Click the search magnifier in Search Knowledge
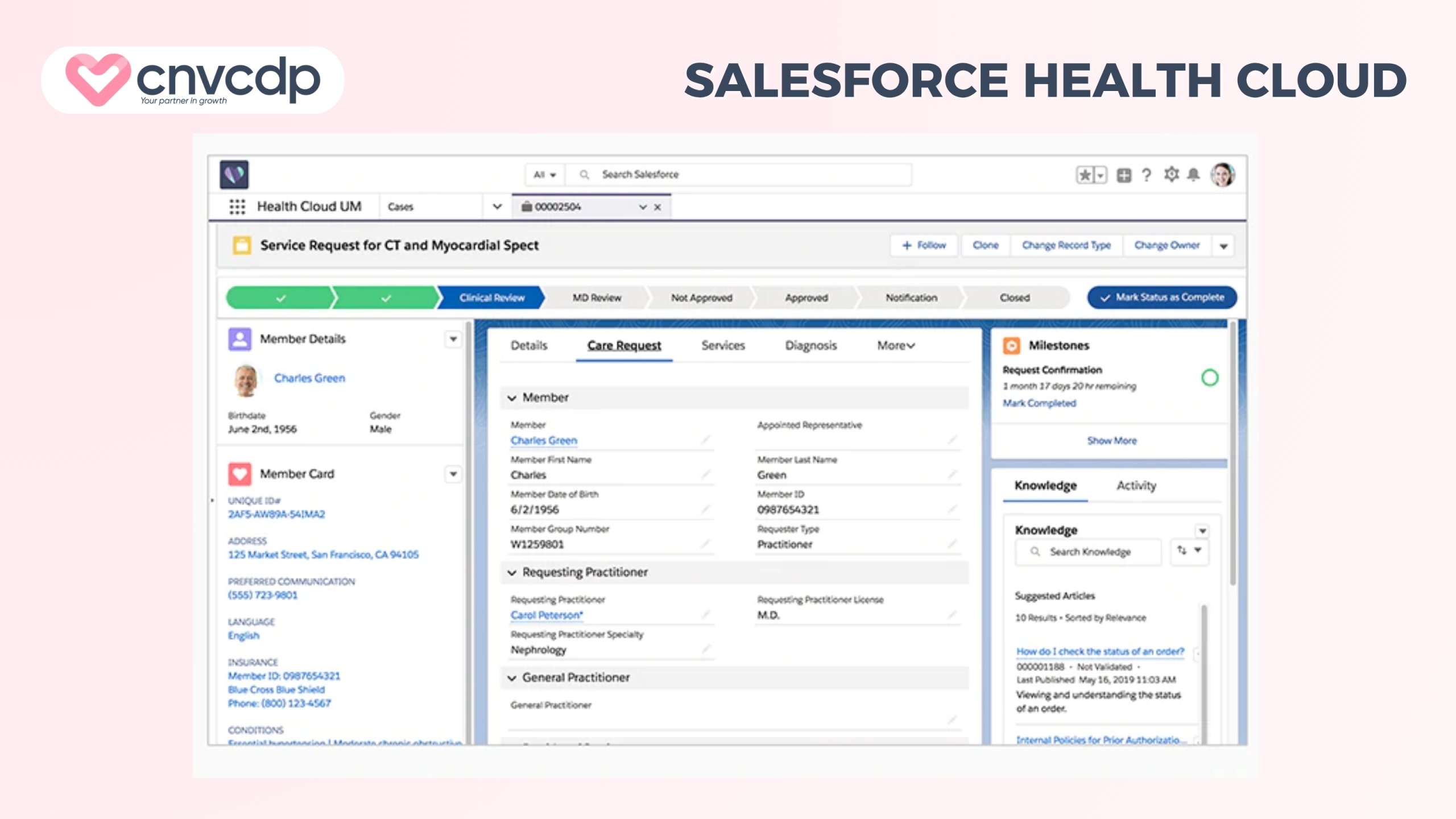This screenshot has width=1456, height=819. click(x=1036, y=551)
